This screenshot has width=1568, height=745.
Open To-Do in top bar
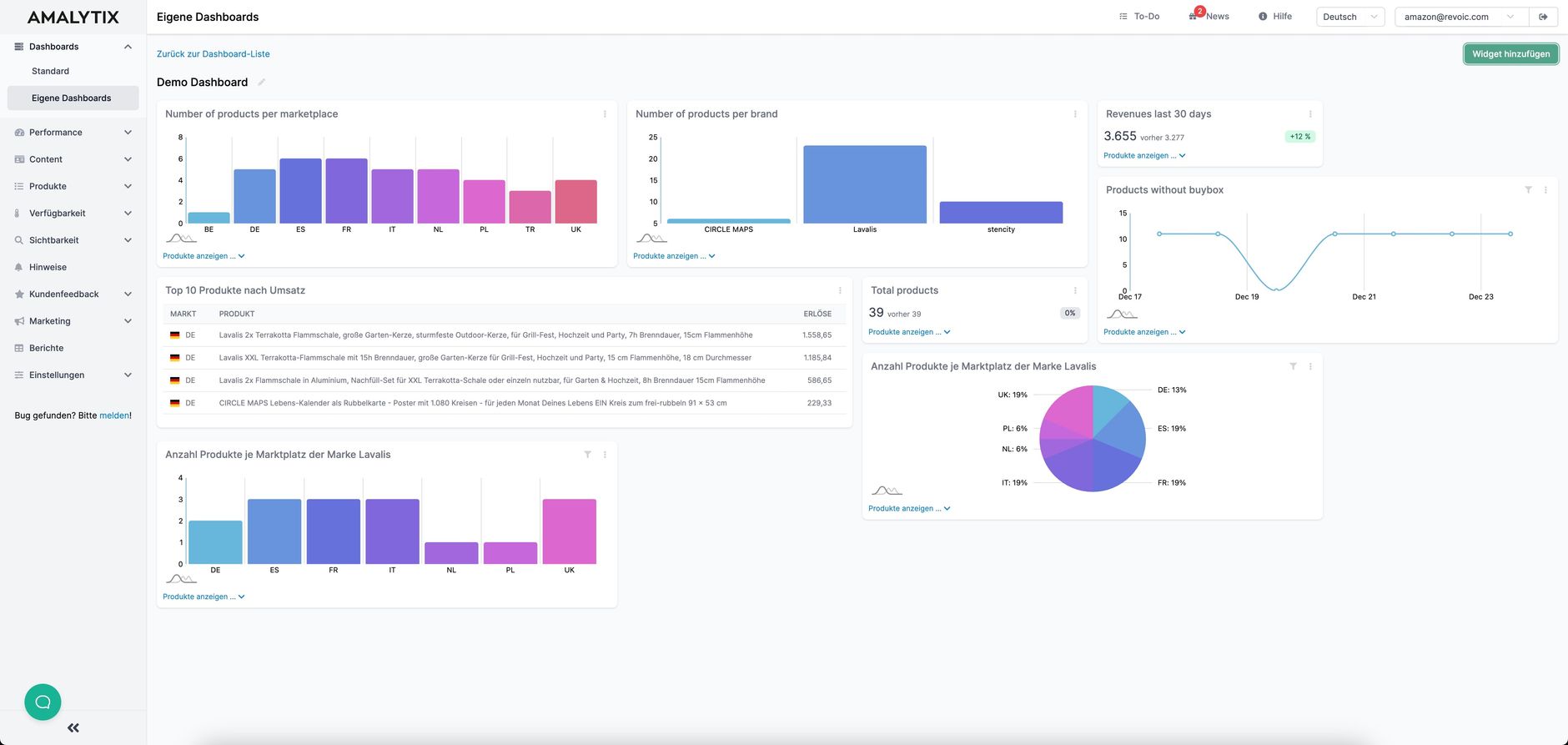(x=1147, y=17)
